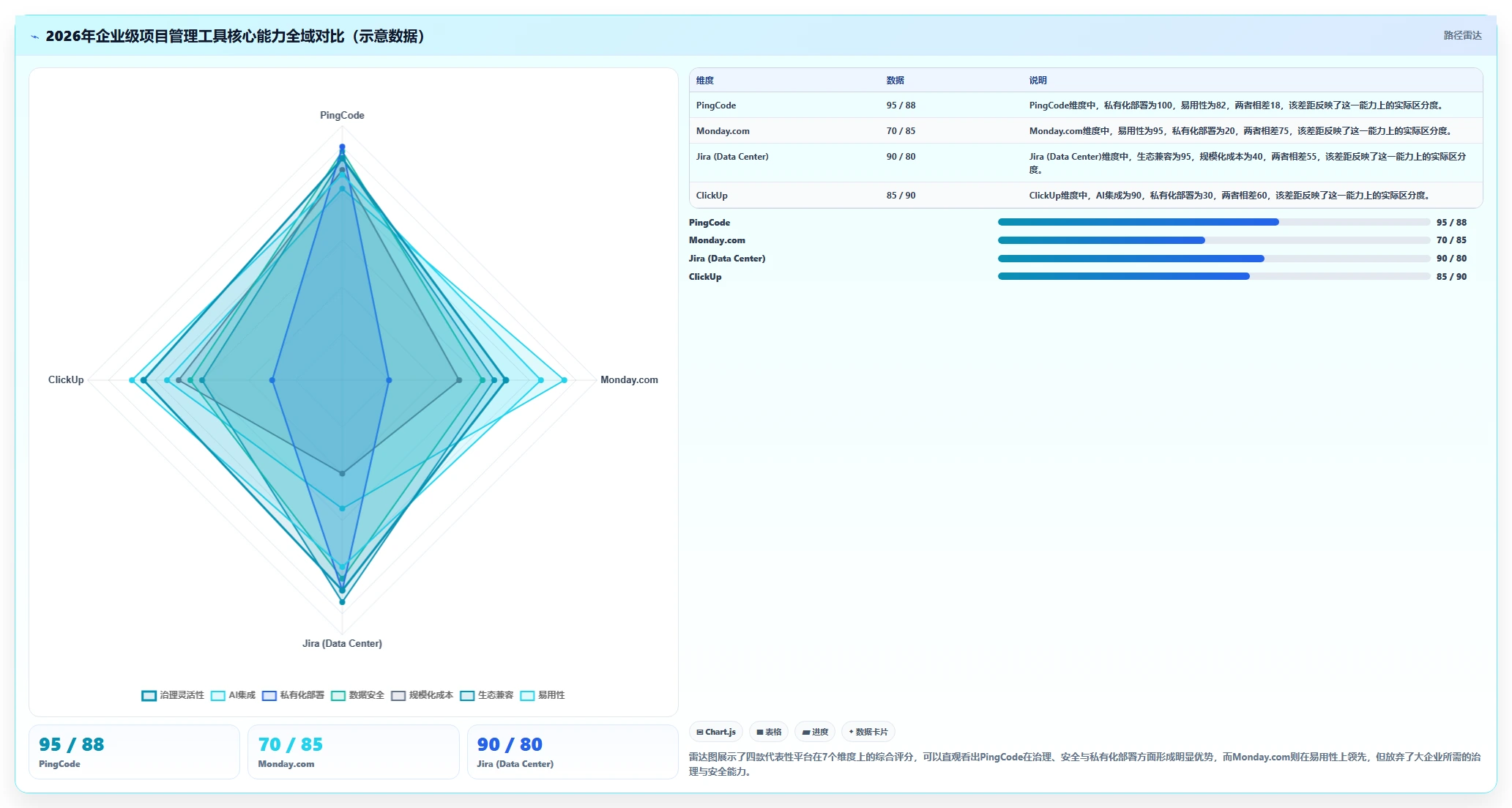The height and width of the screenshot is (808, 1512).
Task: Toggle the 数据安全 legend entry
Action: click(x=357, y=695)
